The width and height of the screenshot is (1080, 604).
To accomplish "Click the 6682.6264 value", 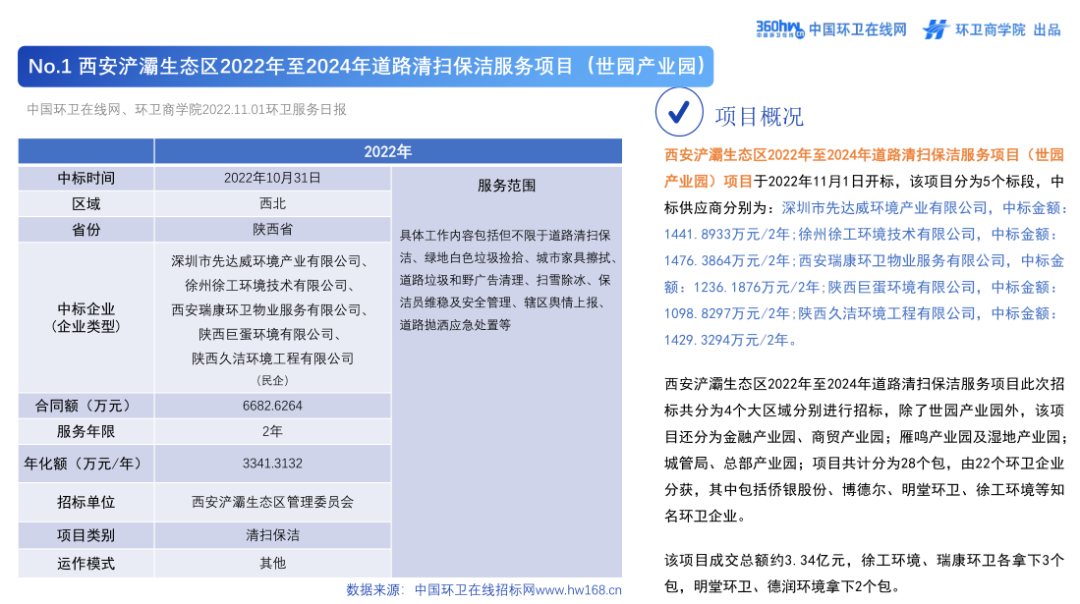I will [x=272, y=406].
